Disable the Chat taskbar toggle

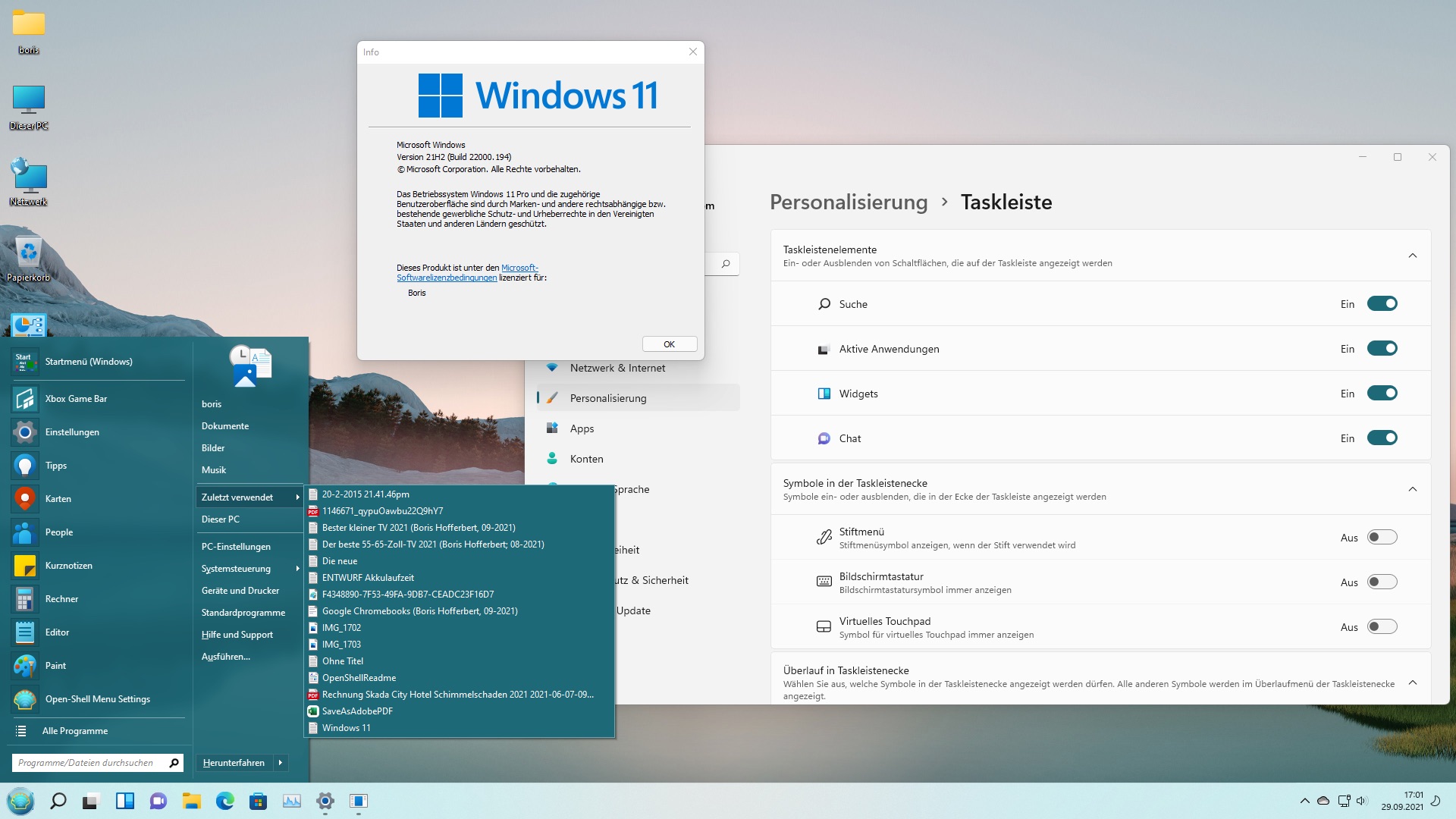click(1382, 438)
